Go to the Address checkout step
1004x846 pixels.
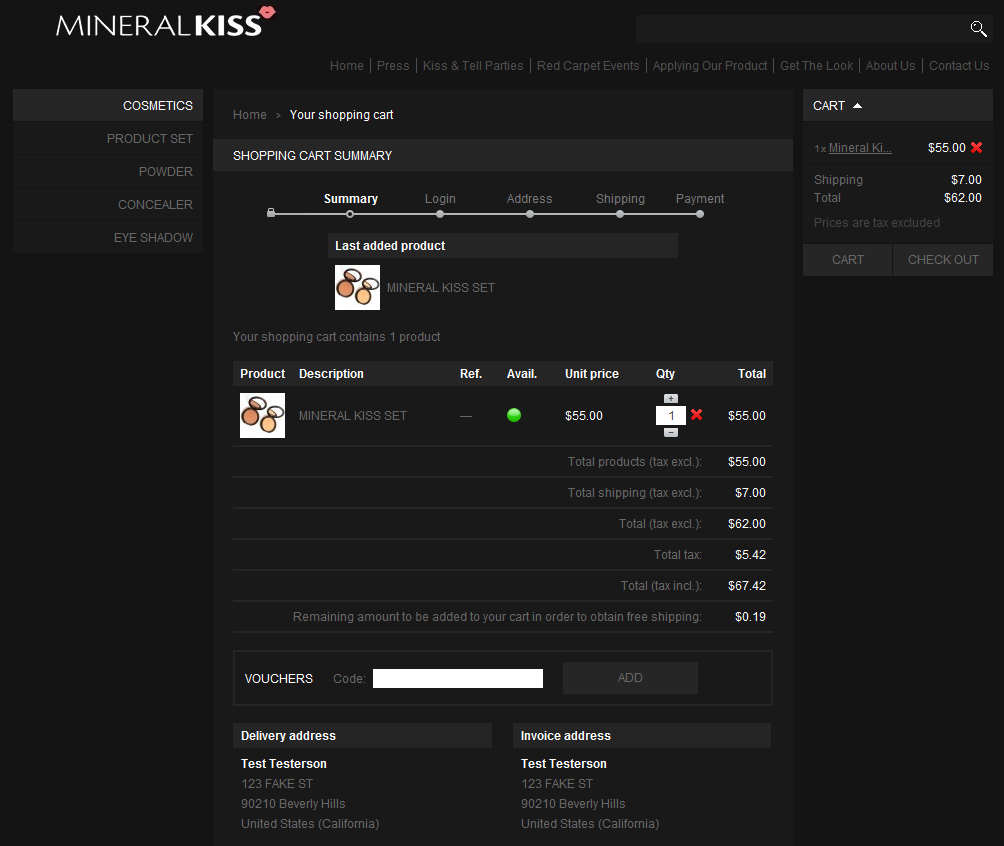tap(530, 199)
